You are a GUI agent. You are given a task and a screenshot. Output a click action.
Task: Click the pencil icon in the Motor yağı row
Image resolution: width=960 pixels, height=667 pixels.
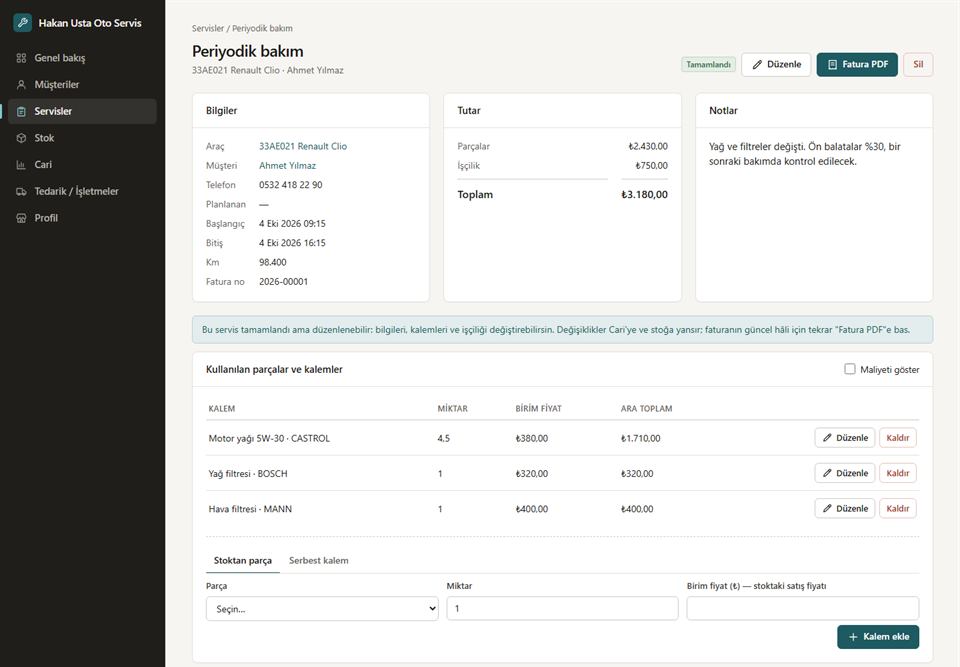tap(827, 438)
